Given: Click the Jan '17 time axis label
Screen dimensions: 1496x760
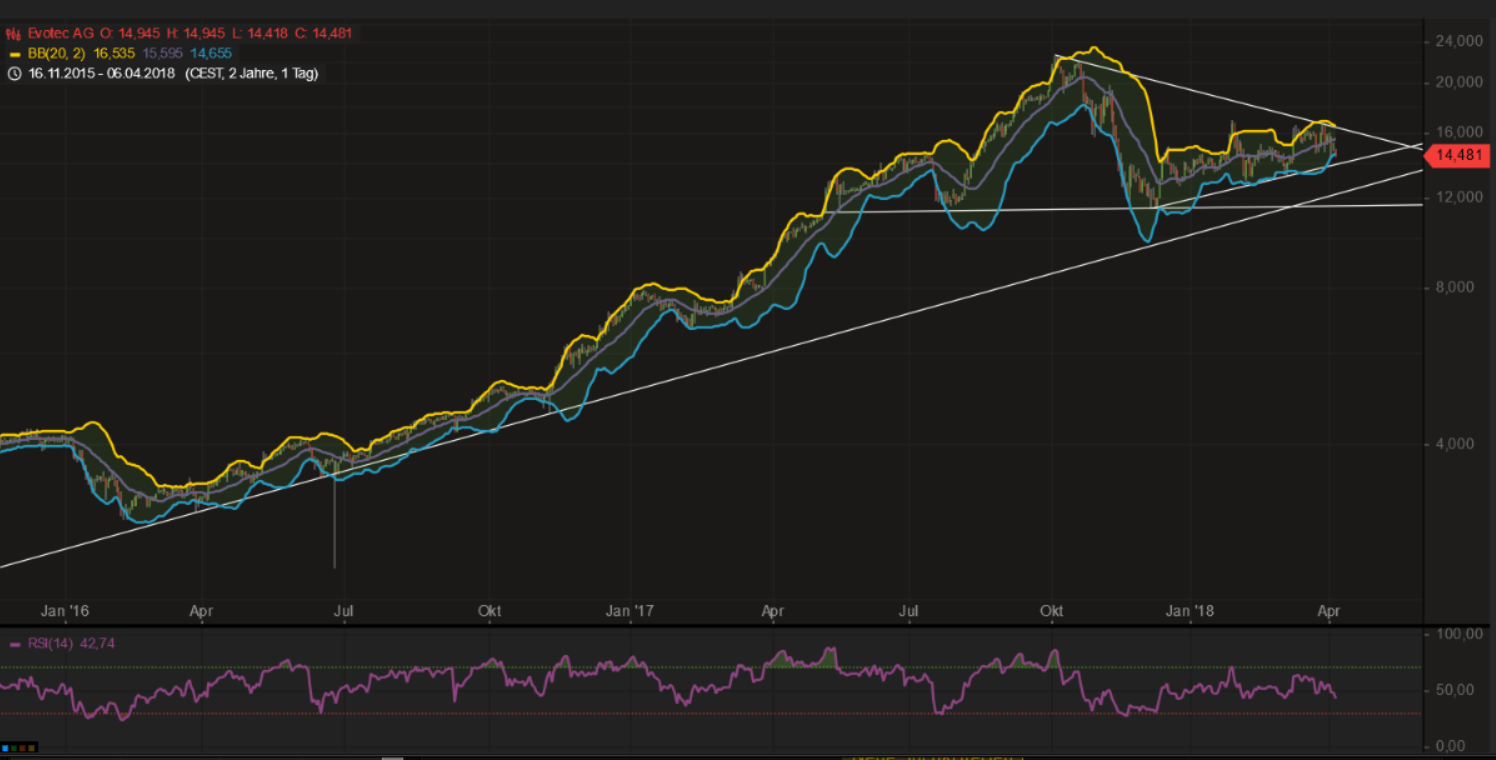Looking at the screenshot, I should pos(632,610).
